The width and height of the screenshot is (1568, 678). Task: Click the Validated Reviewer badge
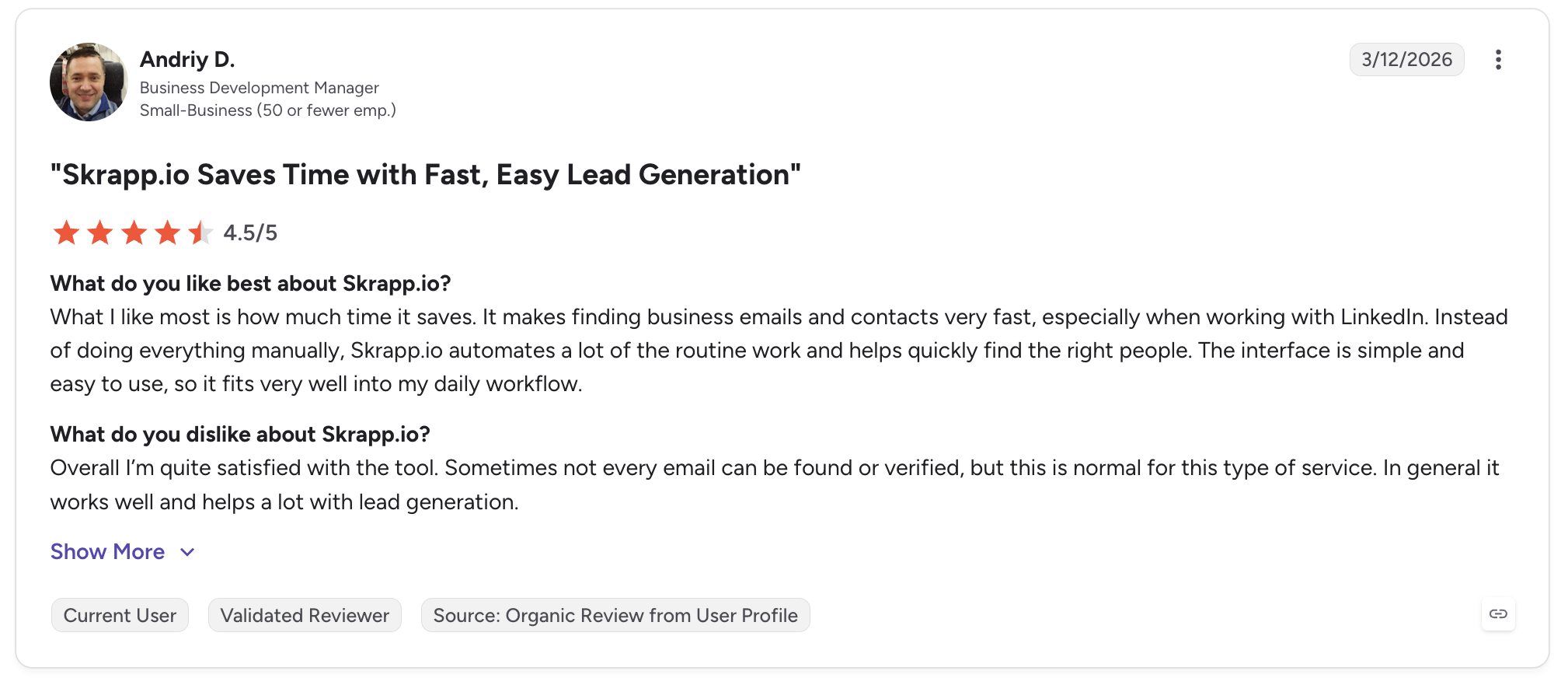[305, 615]
